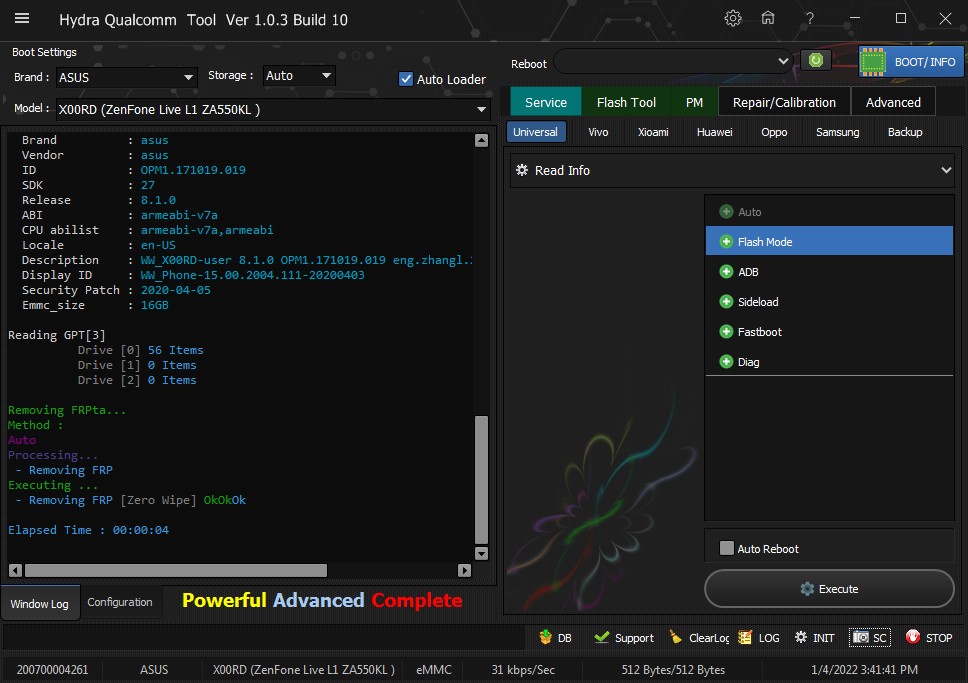Open the help question mark icon
Screen dimensions: 968x683
pyautogui.click(x=809, y=19)
